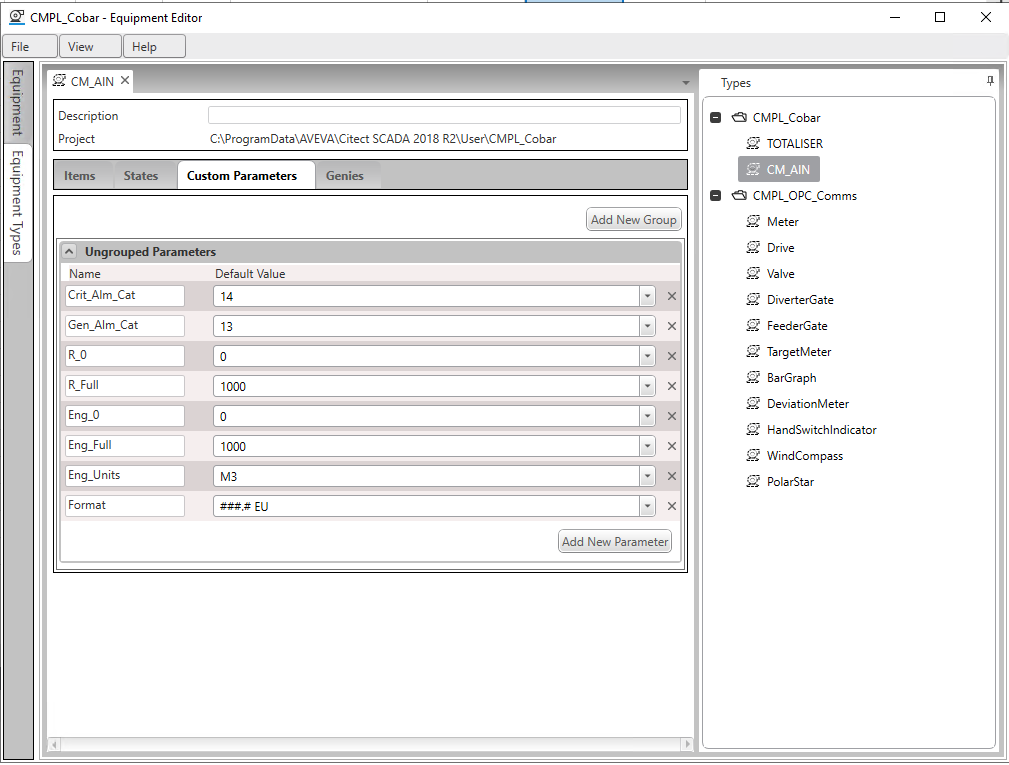The height and width of the screenshot is (765, 1009).
Task: Click the project path text
Action: pos(383,139)
